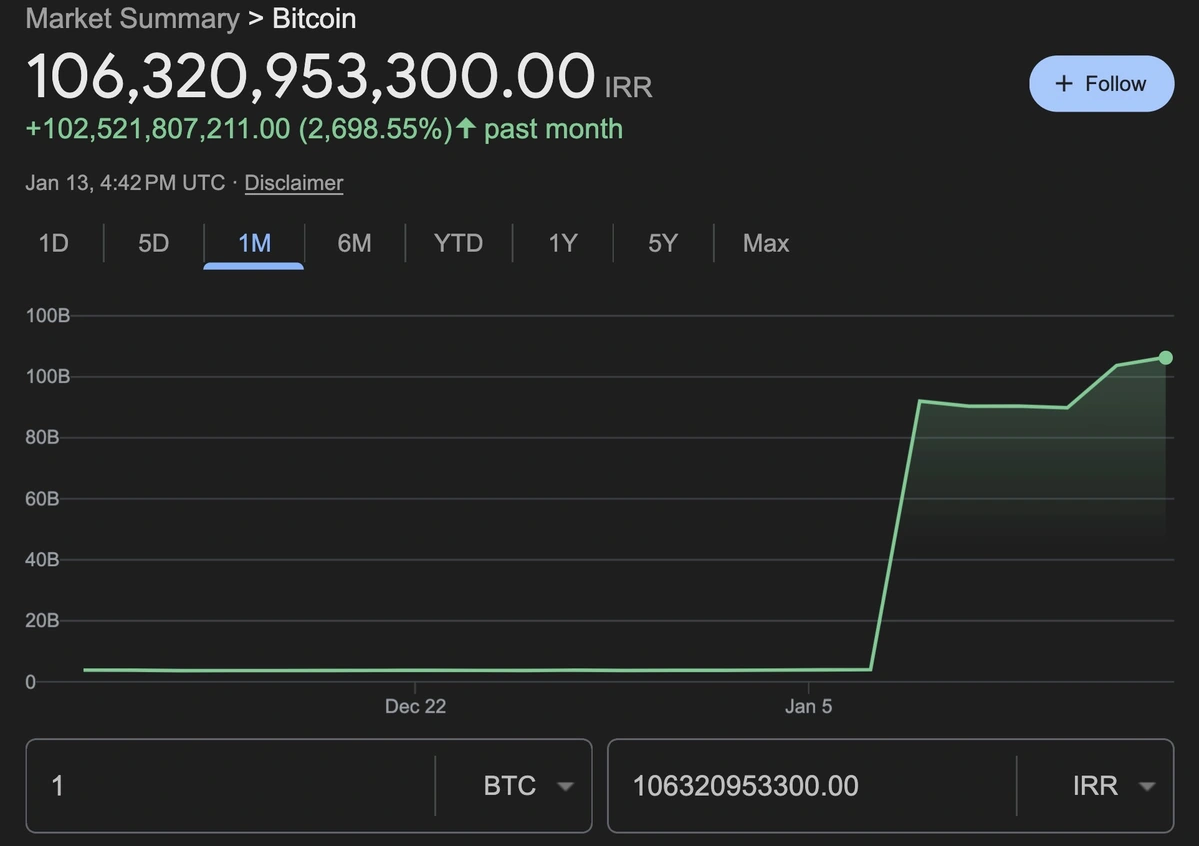Screen dimensions: 1199x846
Task: Click the Jan 5 date label
Action: [x=808, y=706]
